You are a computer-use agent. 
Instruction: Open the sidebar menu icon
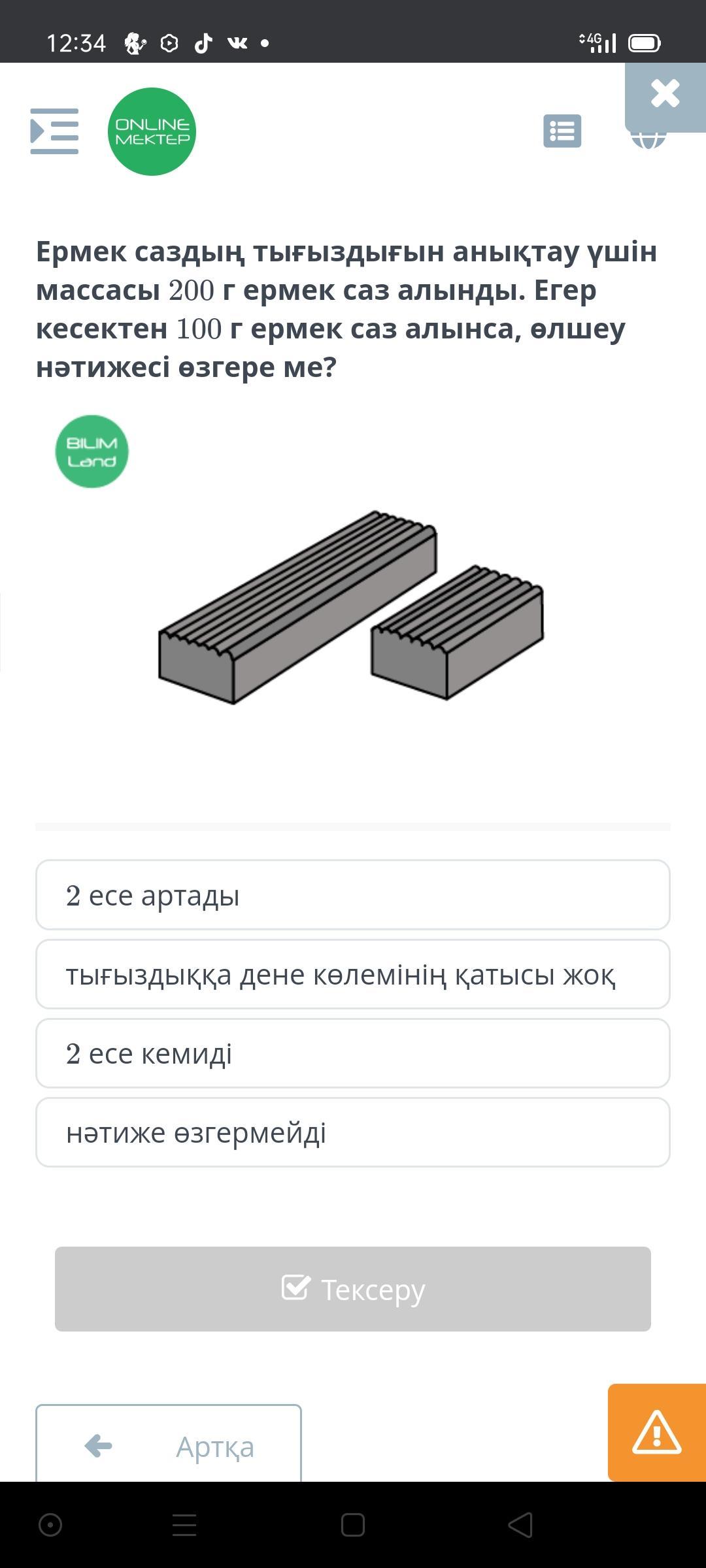tap(54, 131)
